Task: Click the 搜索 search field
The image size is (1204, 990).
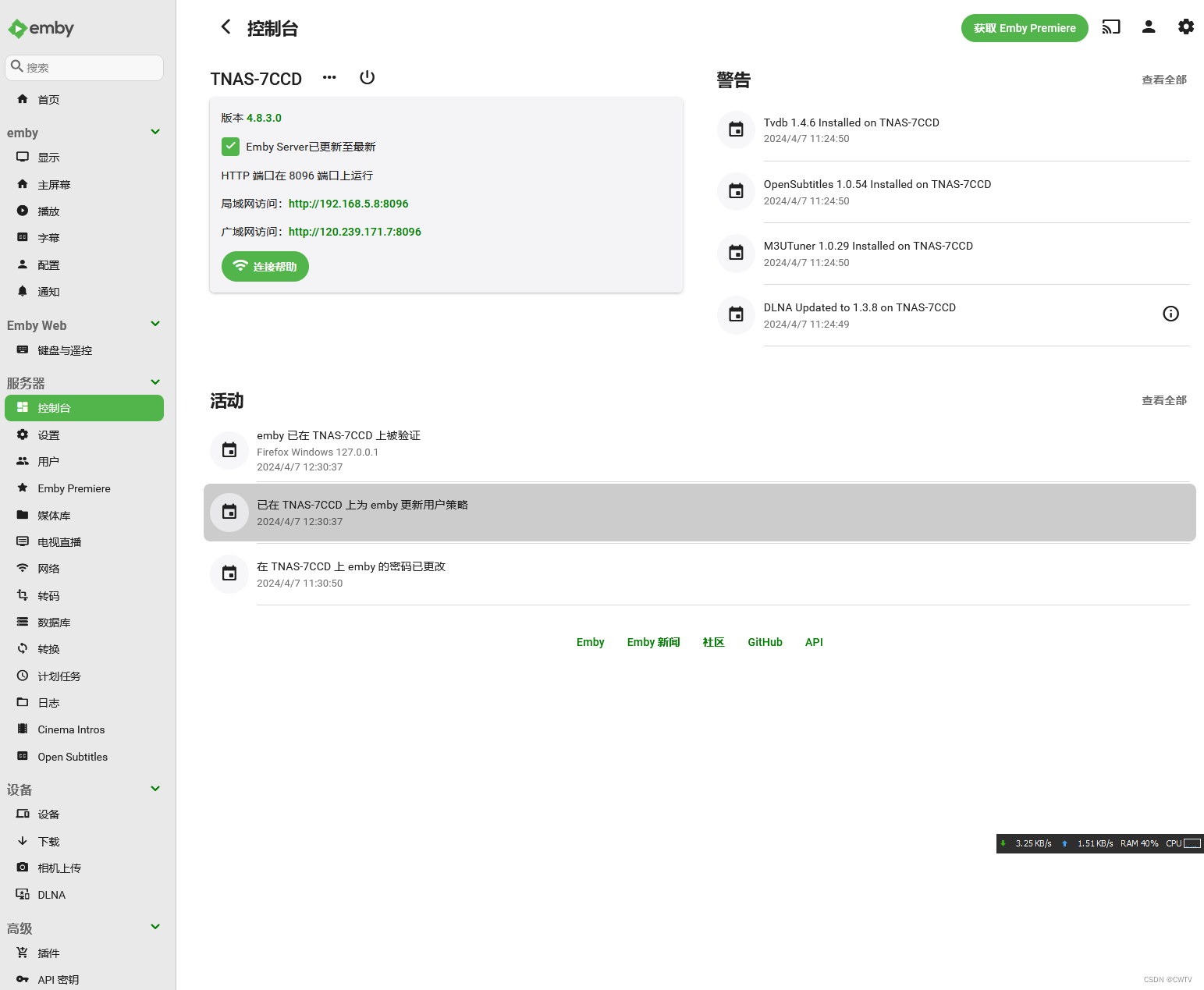Action: pos(84,68)
